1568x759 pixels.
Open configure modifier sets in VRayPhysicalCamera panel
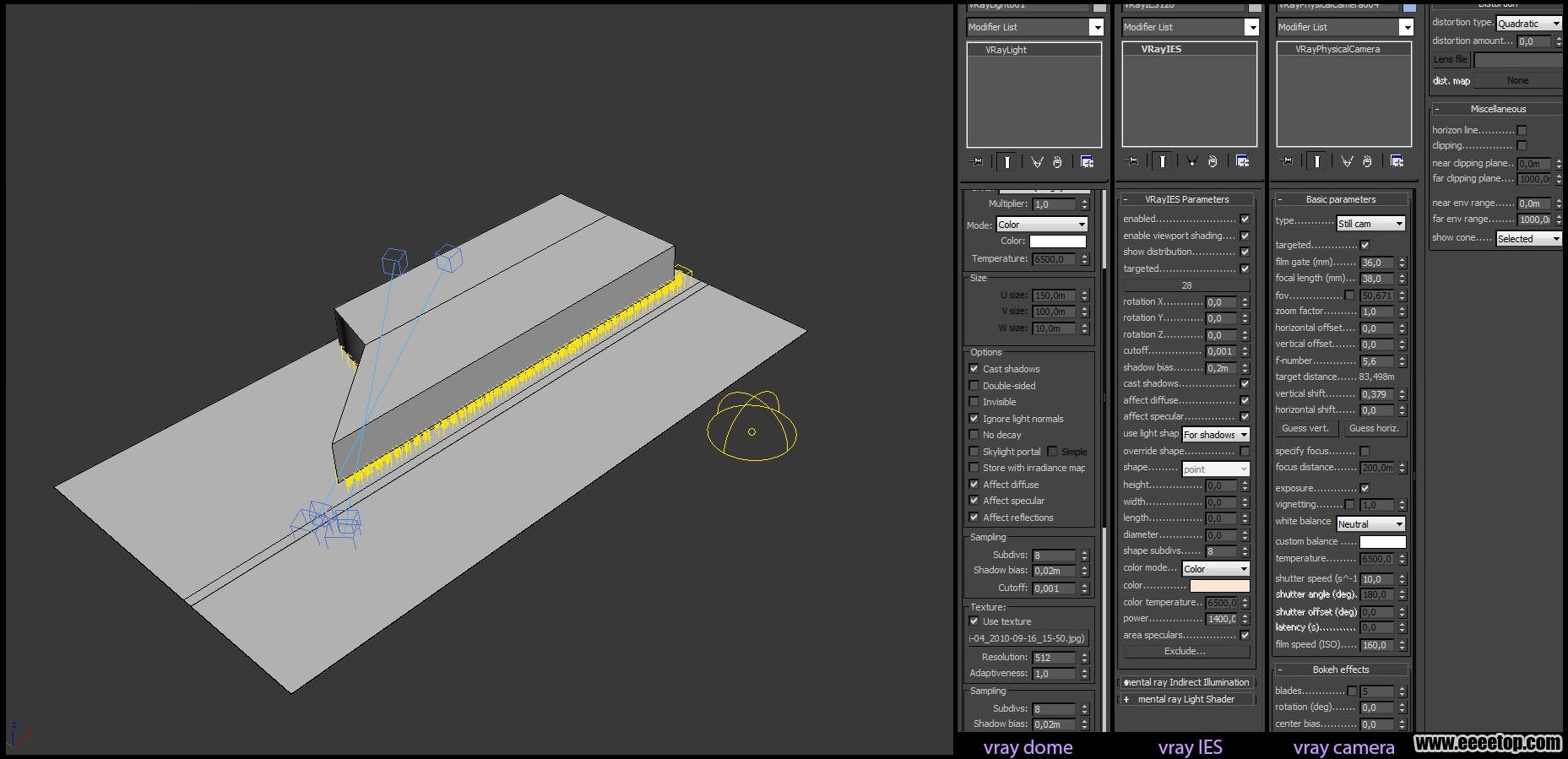coord(1397,161)
